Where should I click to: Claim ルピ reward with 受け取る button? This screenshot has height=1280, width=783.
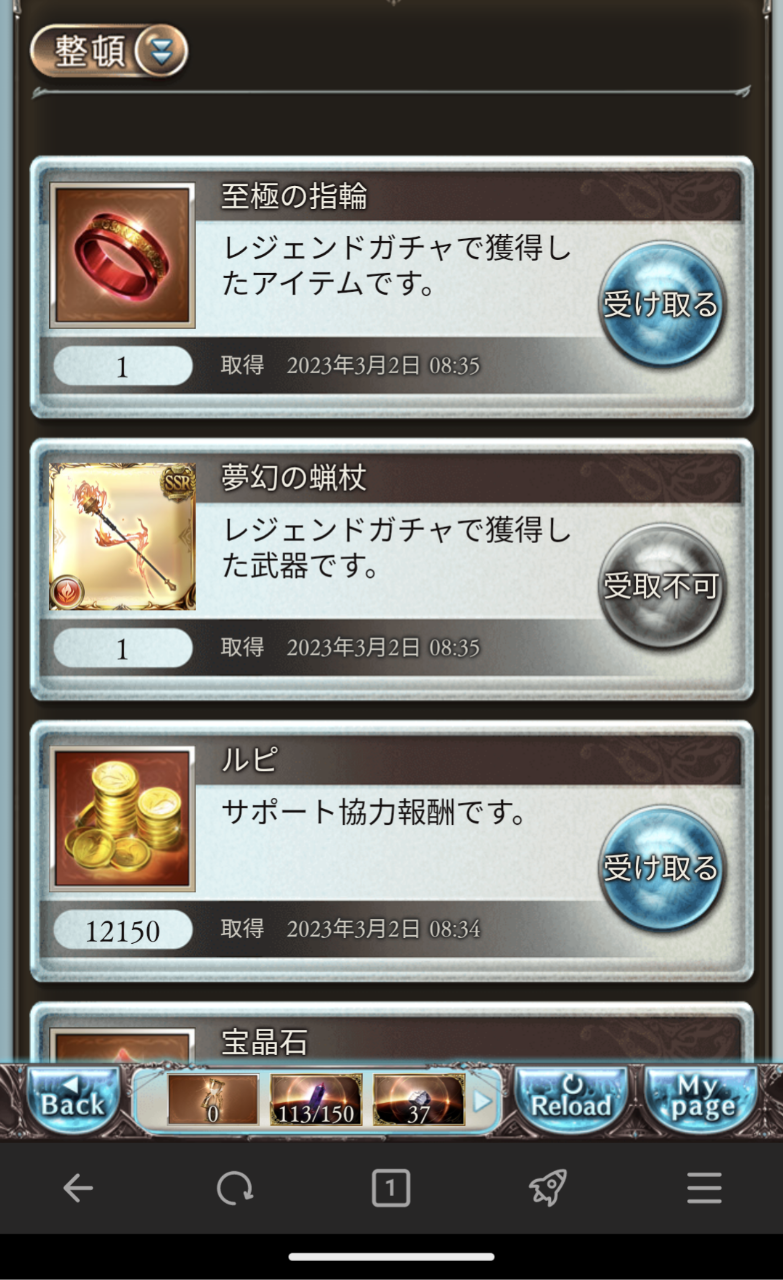[x=661, y=868]
